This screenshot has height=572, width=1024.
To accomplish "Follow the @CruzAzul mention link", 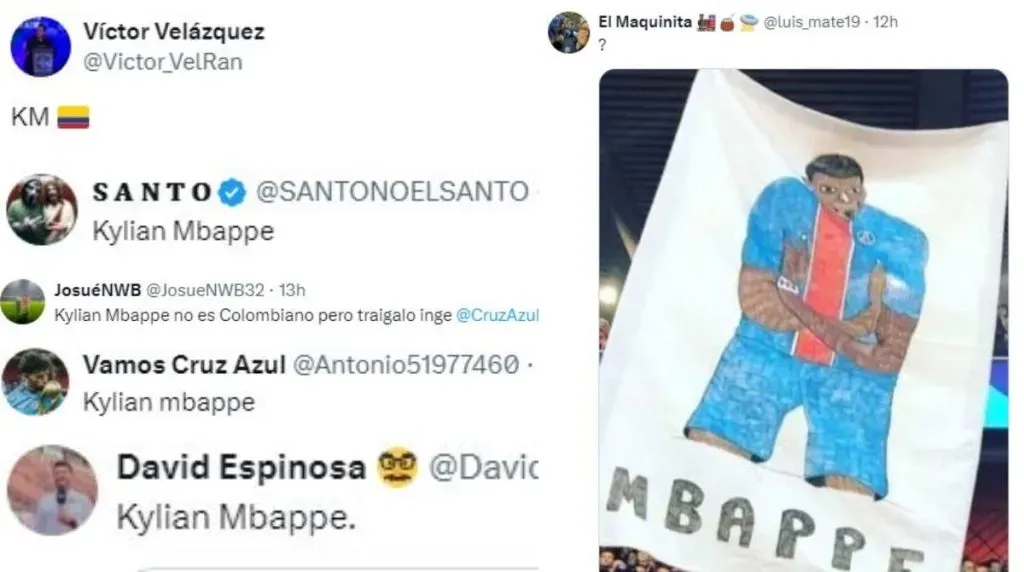I will [x=497, y=315].
